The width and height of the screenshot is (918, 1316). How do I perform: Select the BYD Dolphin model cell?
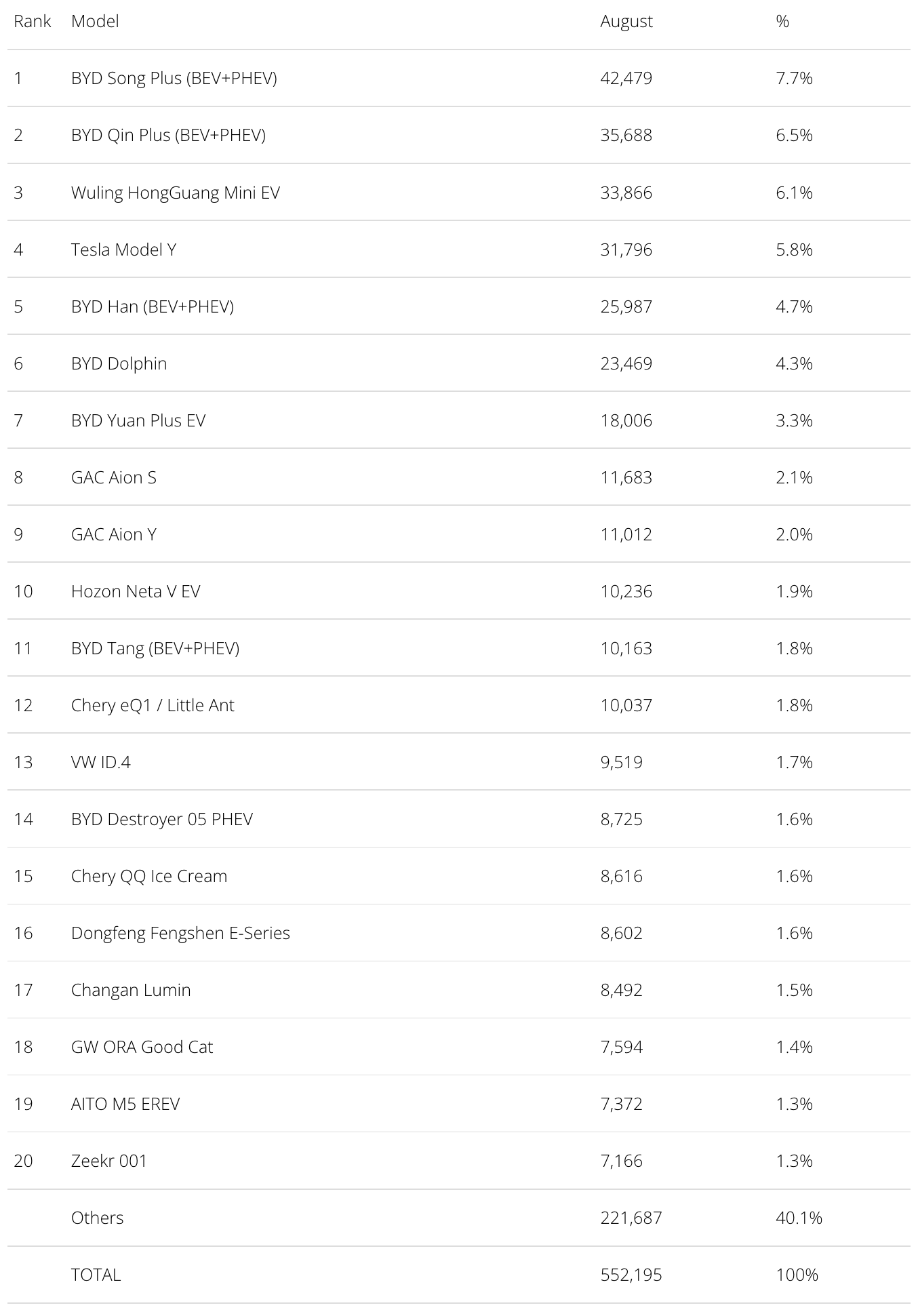(119, 363)
